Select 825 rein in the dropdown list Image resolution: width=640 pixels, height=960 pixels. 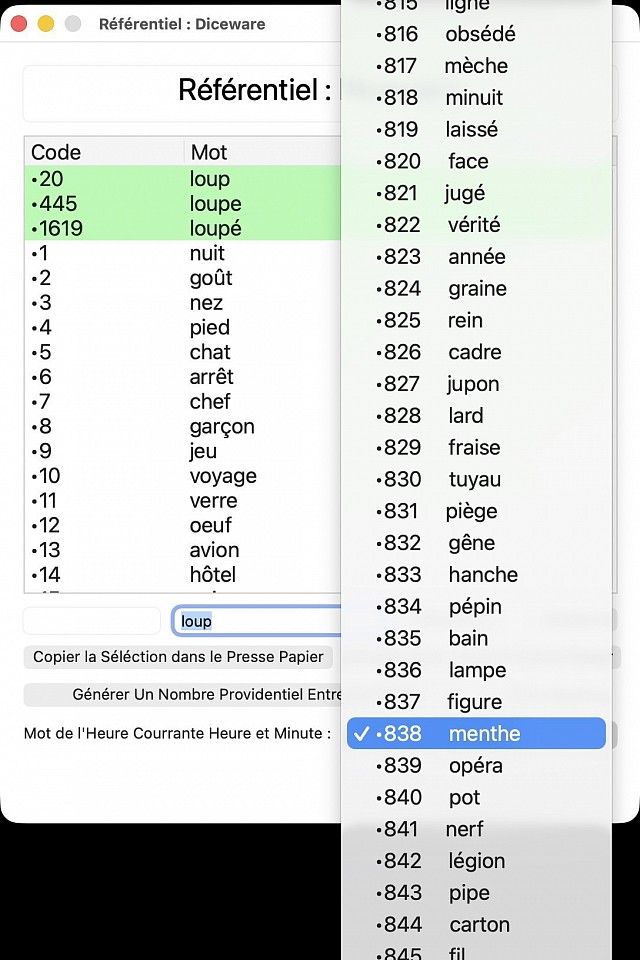point(476,320)
